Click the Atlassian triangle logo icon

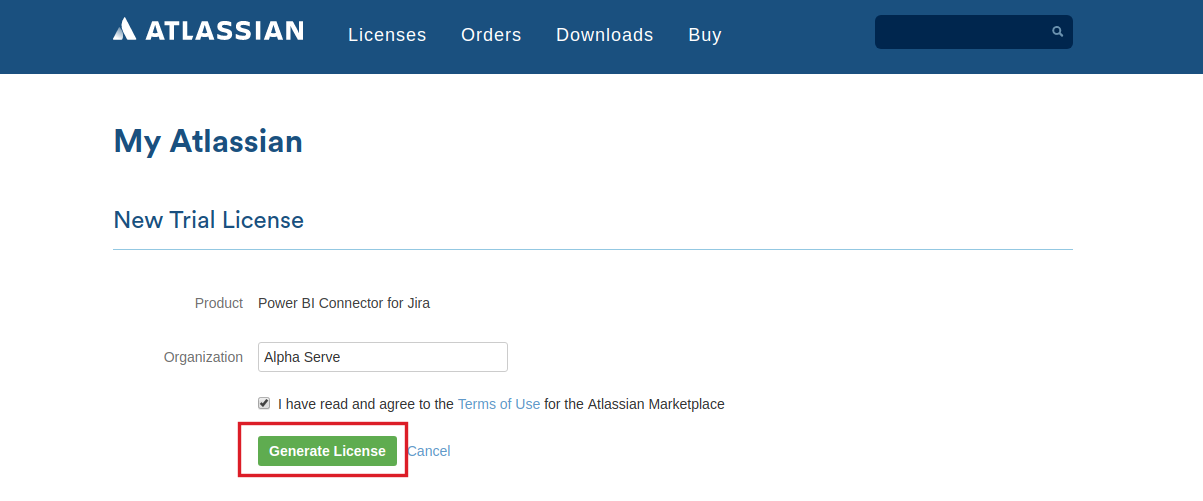[x=124, y=29]
